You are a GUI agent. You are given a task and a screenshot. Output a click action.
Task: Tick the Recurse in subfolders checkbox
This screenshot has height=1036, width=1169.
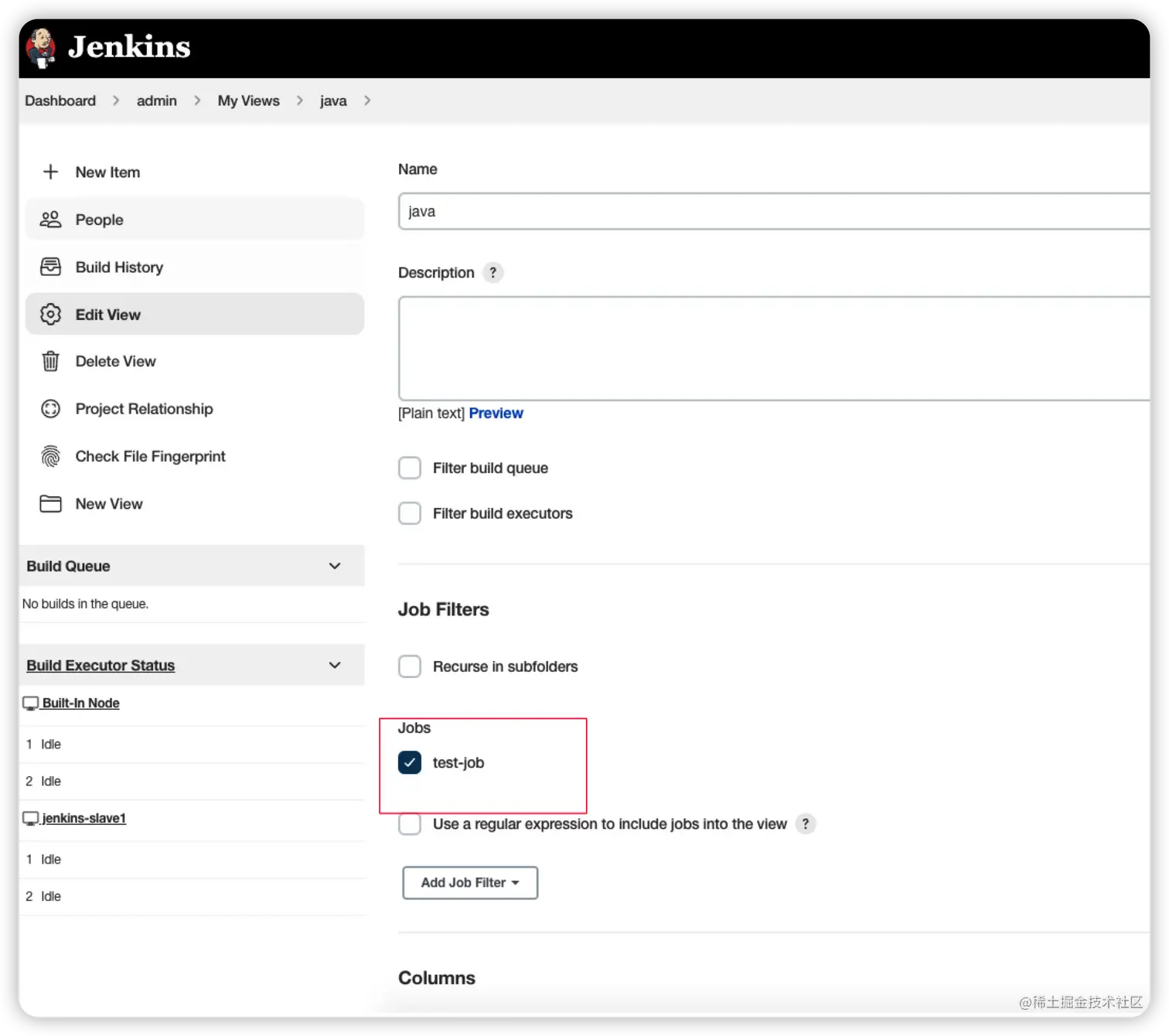410,666
